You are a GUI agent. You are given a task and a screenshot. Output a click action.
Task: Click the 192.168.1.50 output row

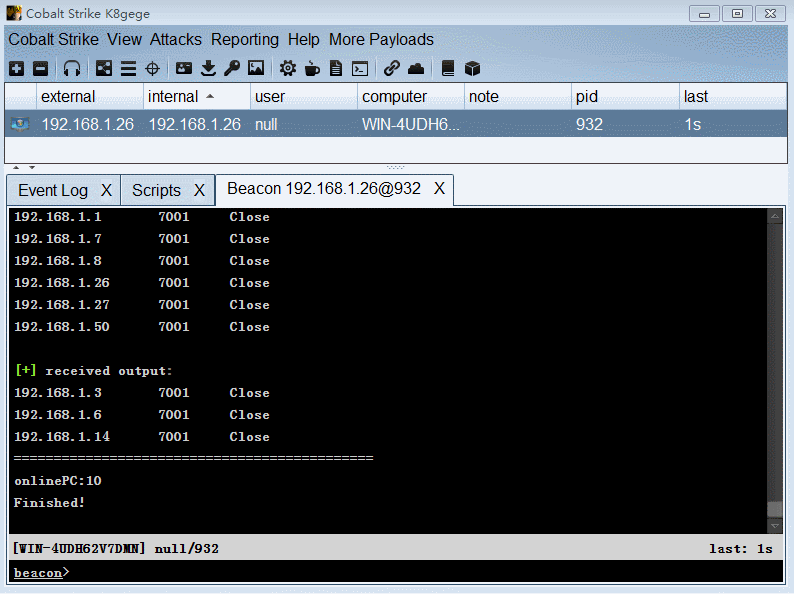(142, 327)
